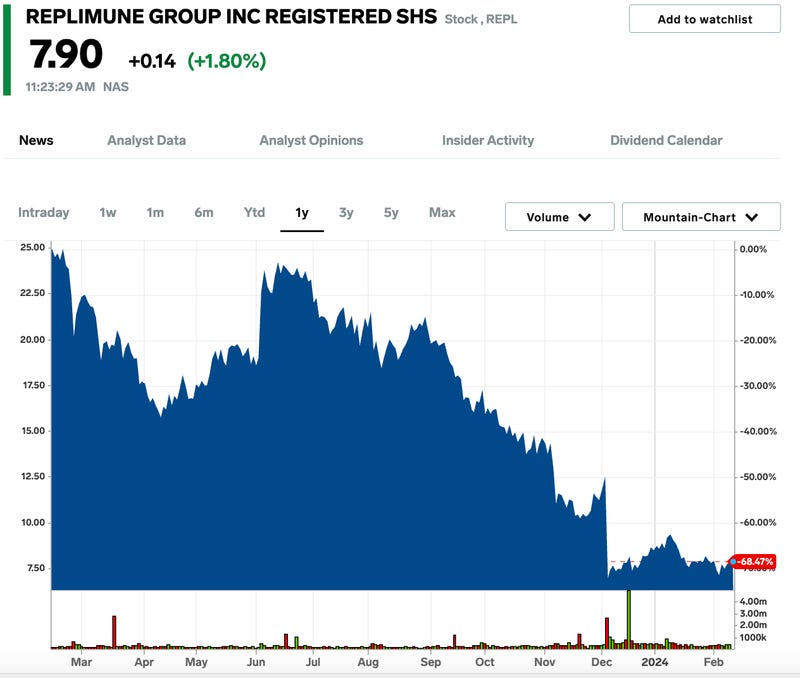Switch chart to 6m range
800x678 pixels.
point(204,212)
